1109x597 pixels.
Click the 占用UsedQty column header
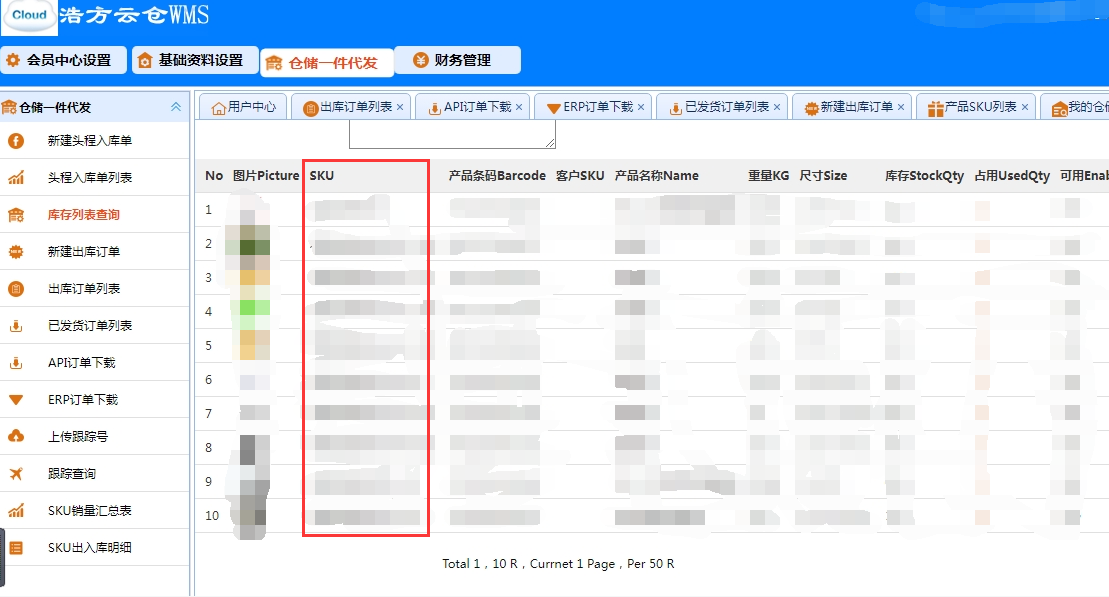1012,175
